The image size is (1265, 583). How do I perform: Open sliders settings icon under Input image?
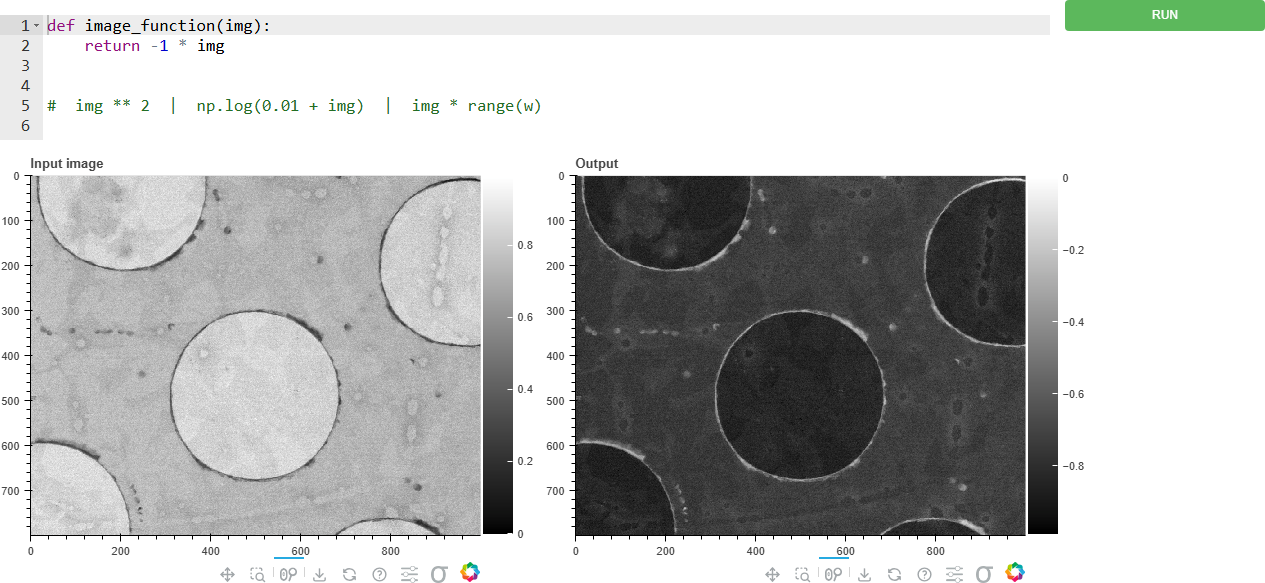pyautogui.click(x=409, y=574)
